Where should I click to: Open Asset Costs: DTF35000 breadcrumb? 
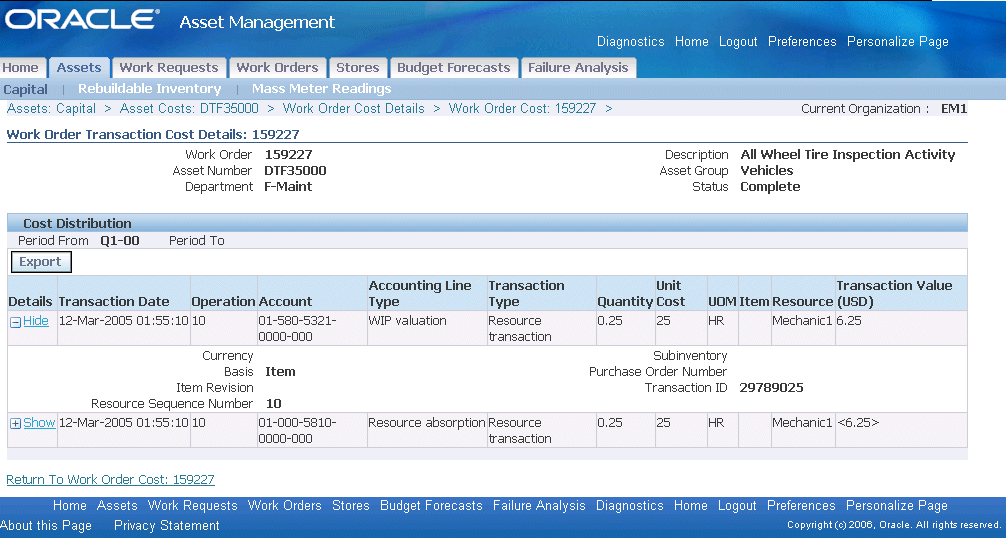click(189, 108)
